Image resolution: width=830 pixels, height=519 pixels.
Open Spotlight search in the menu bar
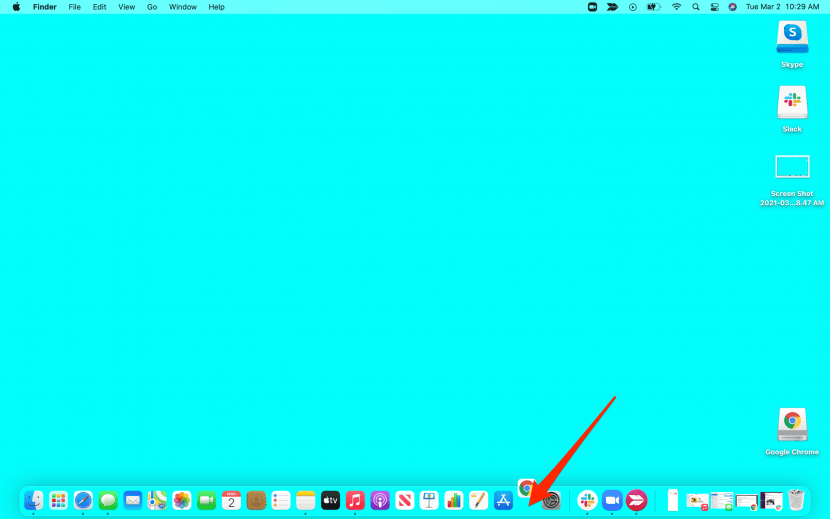coord(695,7)
